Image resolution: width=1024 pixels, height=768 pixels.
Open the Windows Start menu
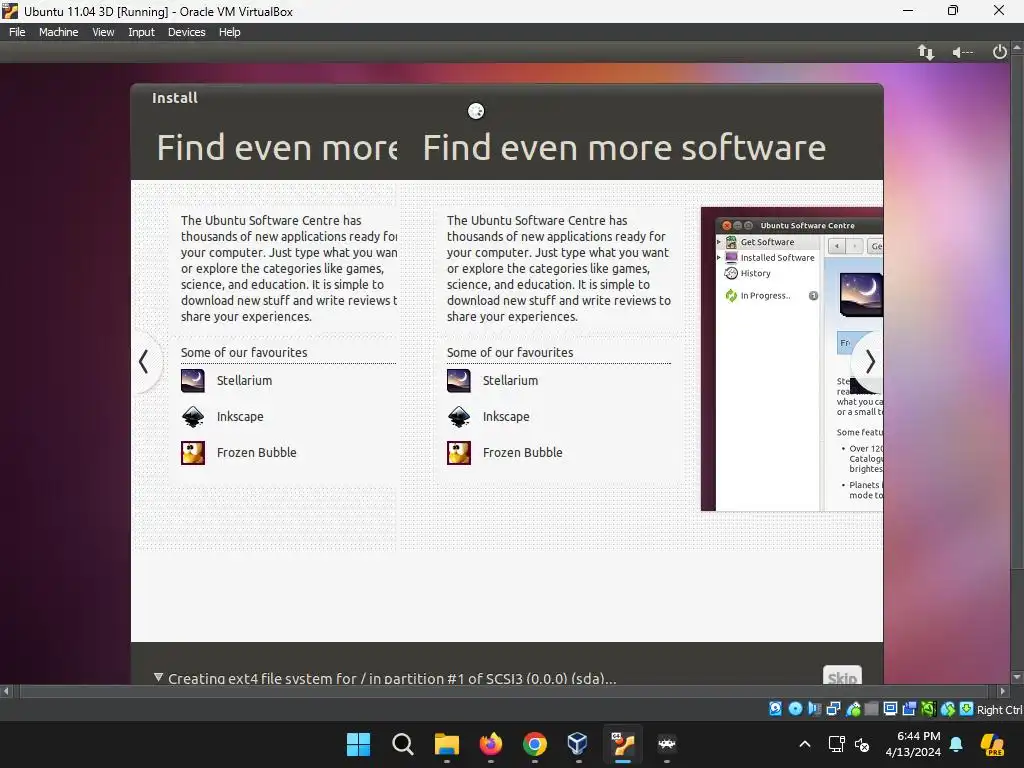(x=358, y=744)
